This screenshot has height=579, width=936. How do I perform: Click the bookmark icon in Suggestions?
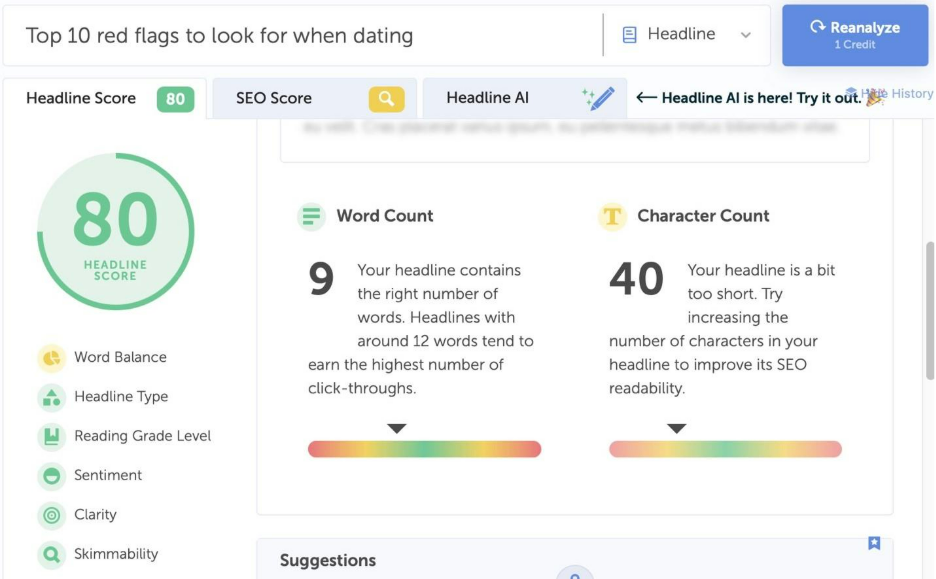coord(874,543)
